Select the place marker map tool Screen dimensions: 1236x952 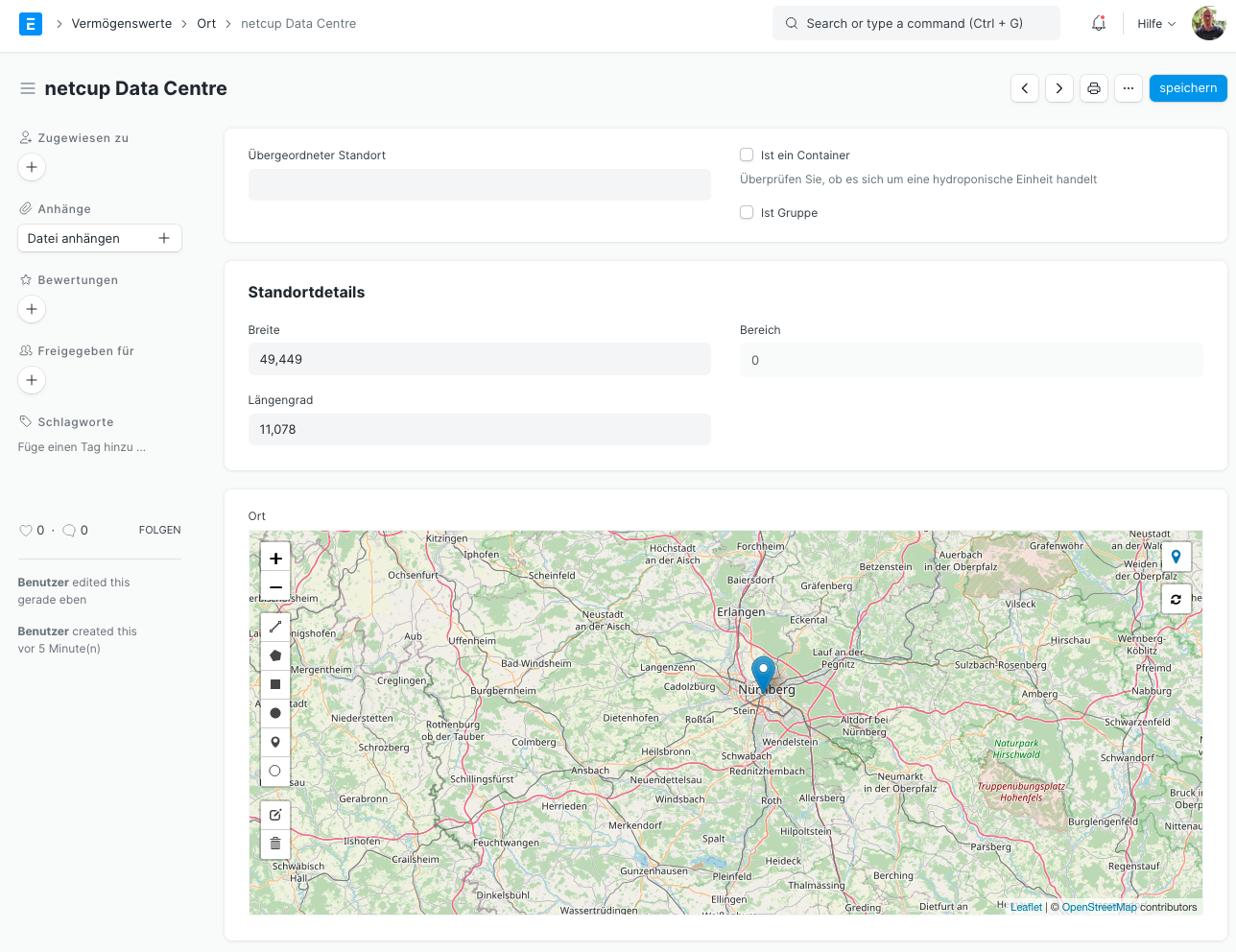275,742
